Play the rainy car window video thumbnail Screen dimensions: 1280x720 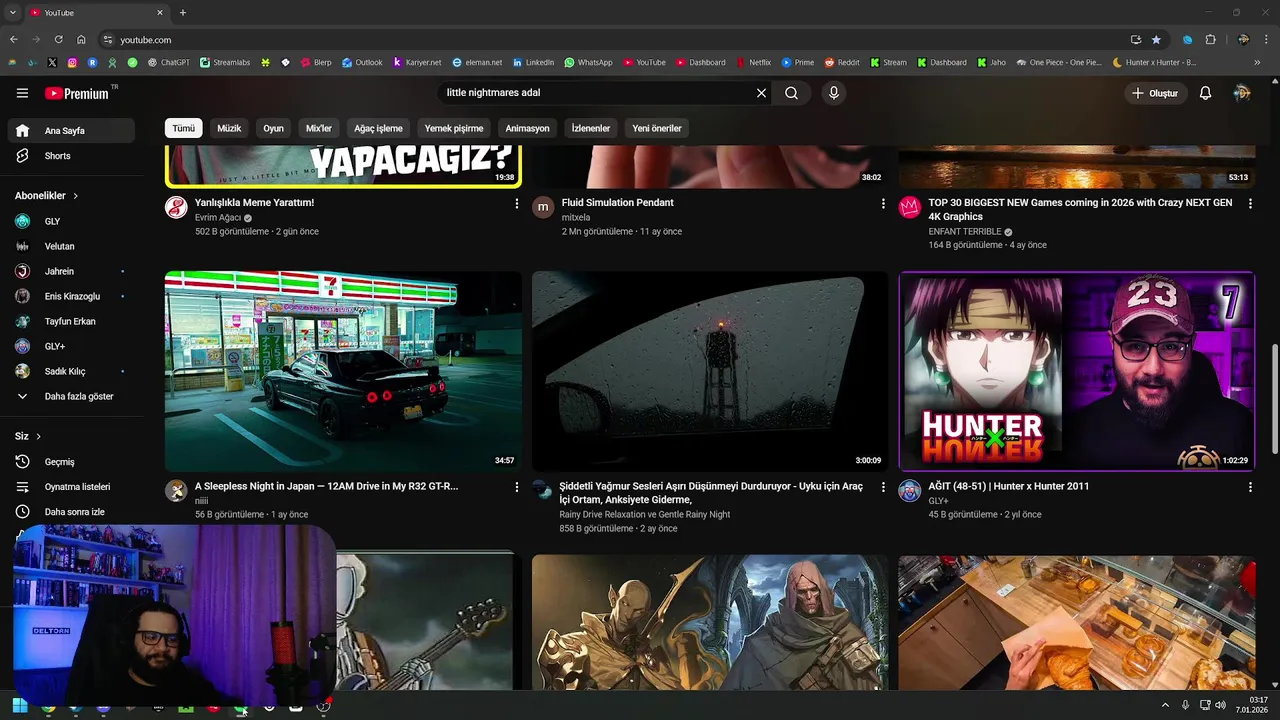tap(710, 371)
